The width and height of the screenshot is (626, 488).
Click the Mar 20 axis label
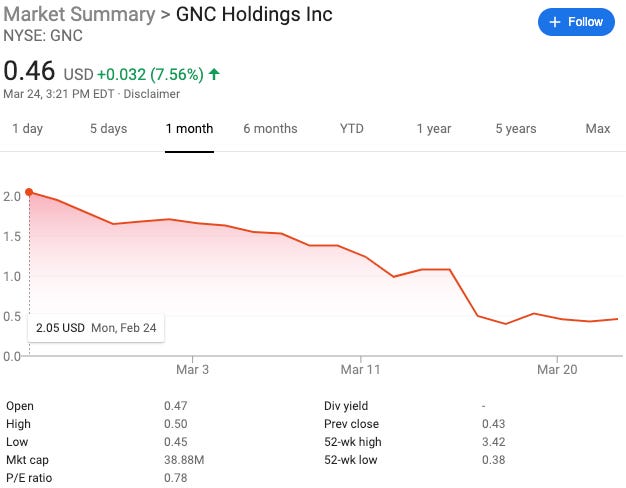(555, 370)
